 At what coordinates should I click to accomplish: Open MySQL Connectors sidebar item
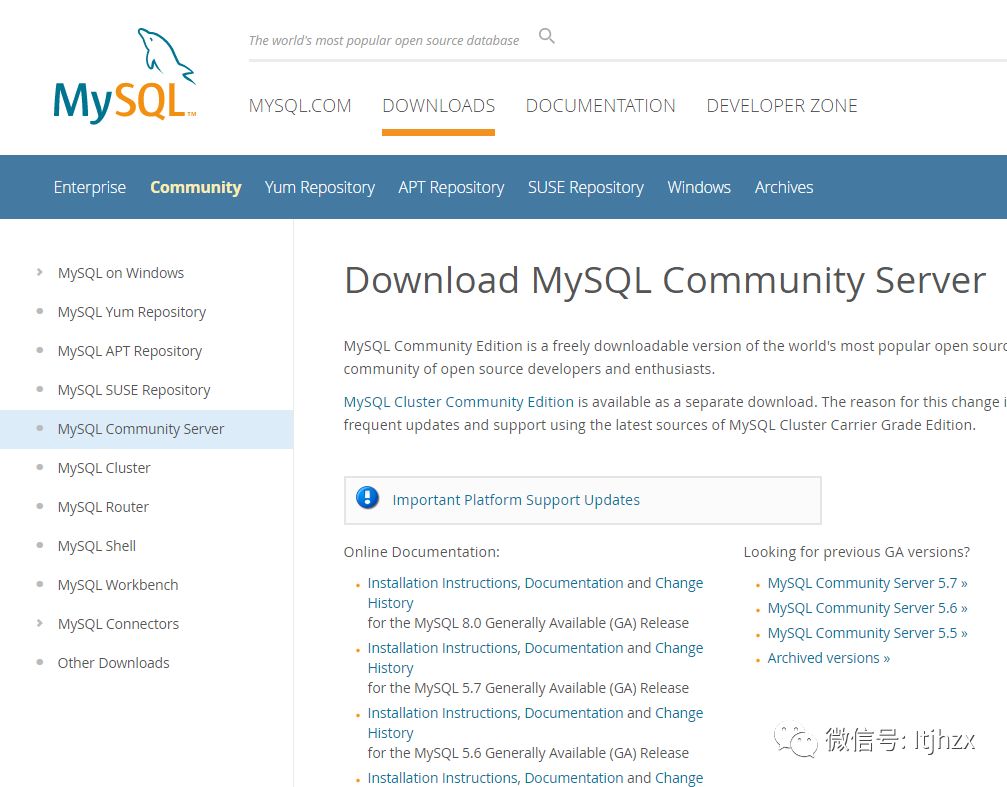(x=118, y=624)
